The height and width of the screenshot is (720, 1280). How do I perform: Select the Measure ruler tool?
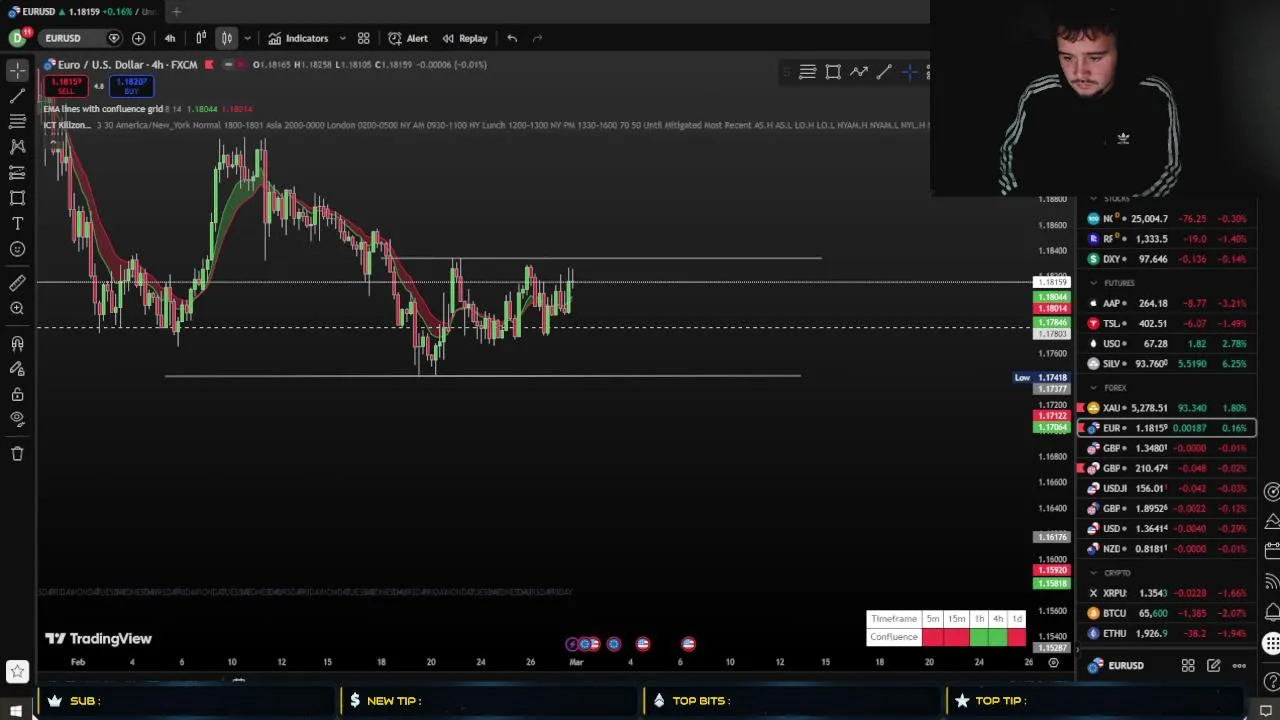click(17, 283)
